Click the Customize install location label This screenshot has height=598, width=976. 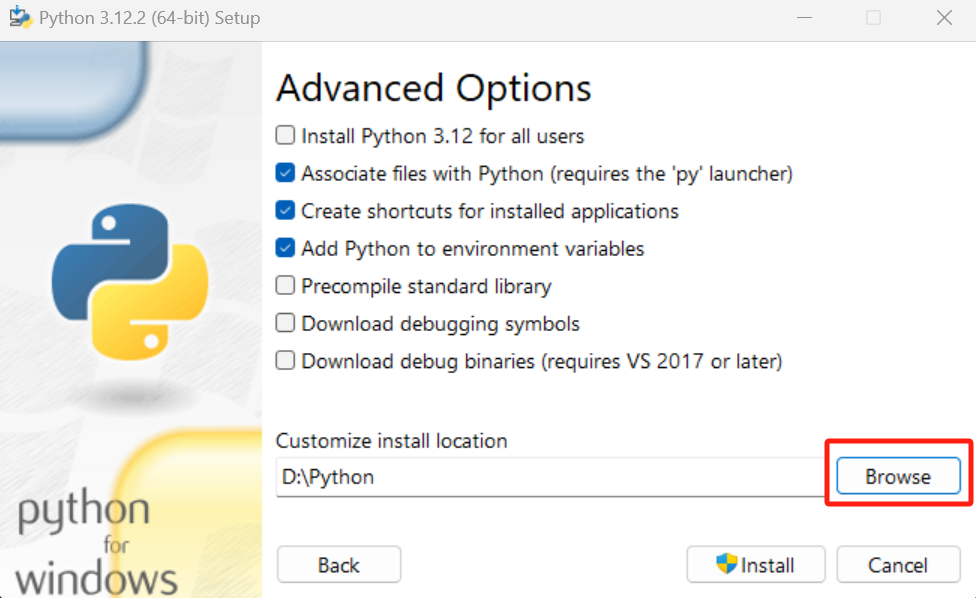pyautogui.click(x=391, y=441)
